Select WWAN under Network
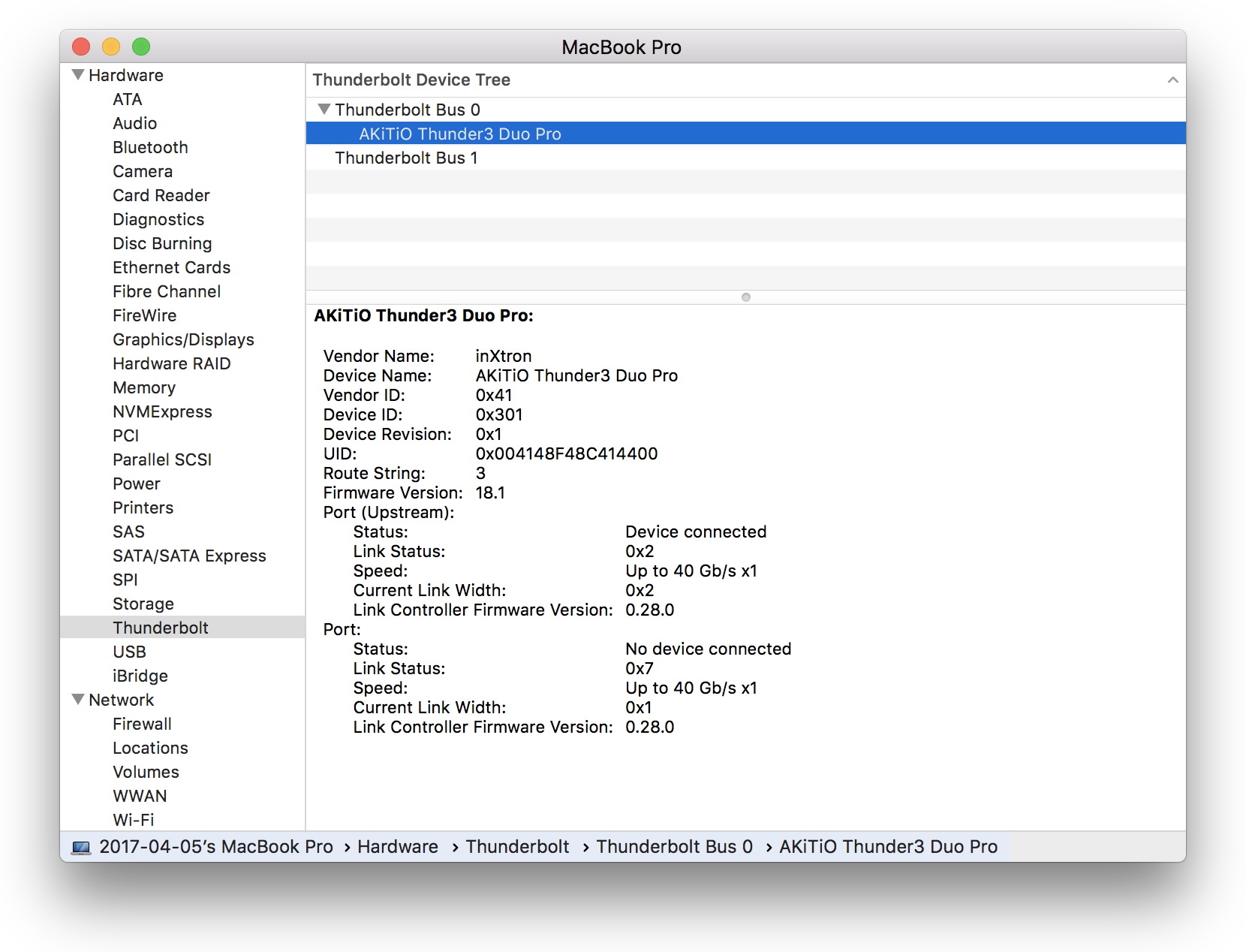 tap(140, 796)
